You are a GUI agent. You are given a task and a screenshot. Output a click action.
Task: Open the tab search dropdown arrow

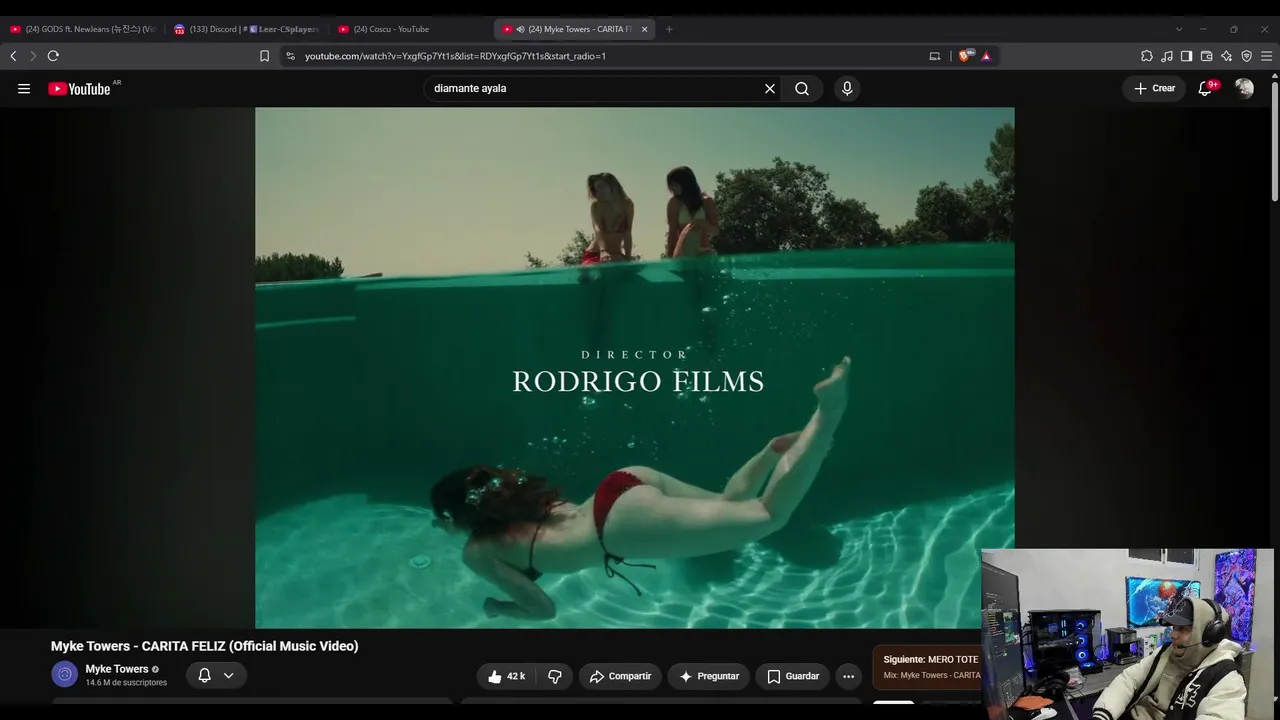click(x=1179, y=29)
